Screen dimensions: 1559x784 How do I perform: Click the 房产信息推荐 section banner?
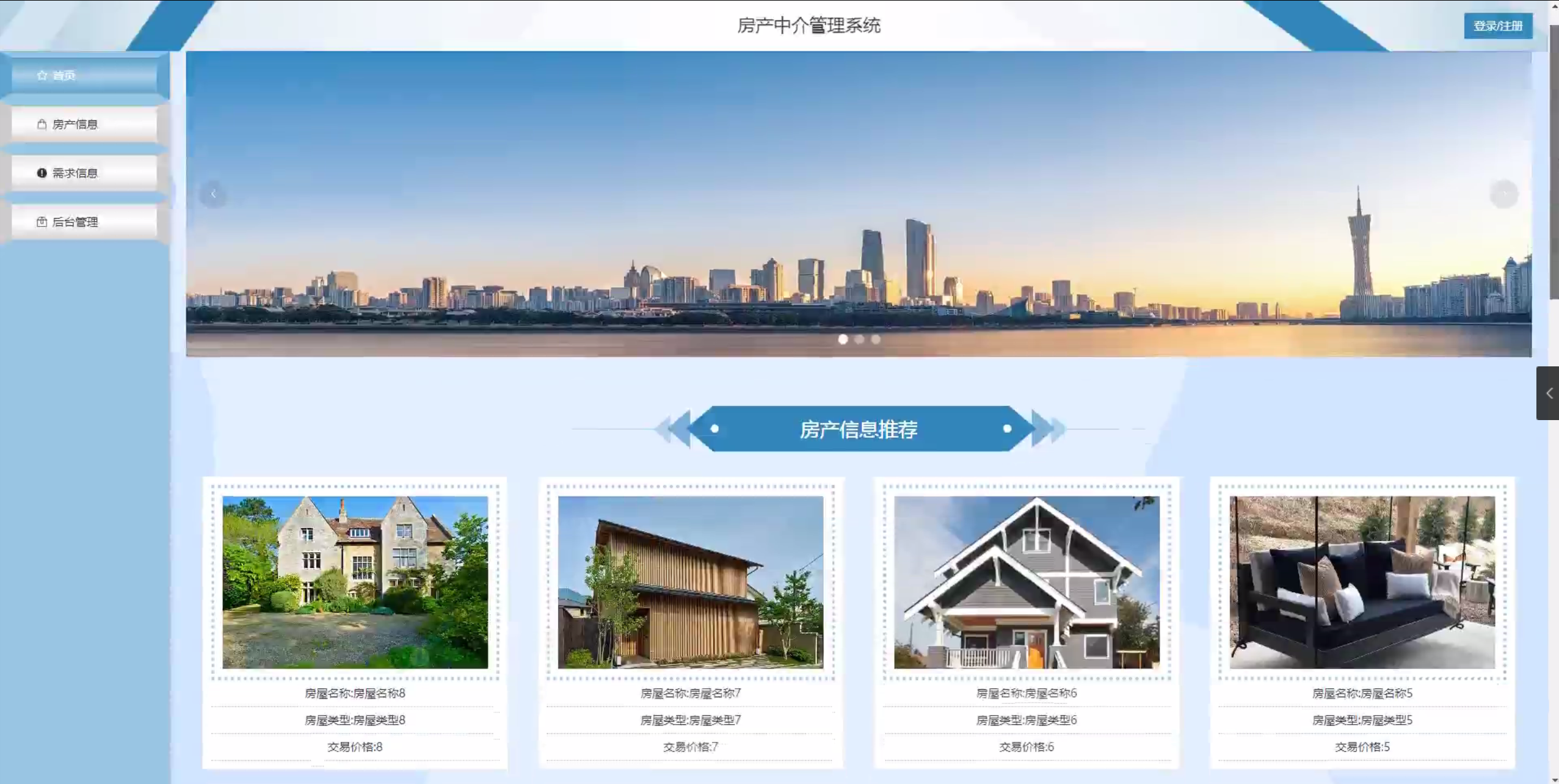coord(859,429)
